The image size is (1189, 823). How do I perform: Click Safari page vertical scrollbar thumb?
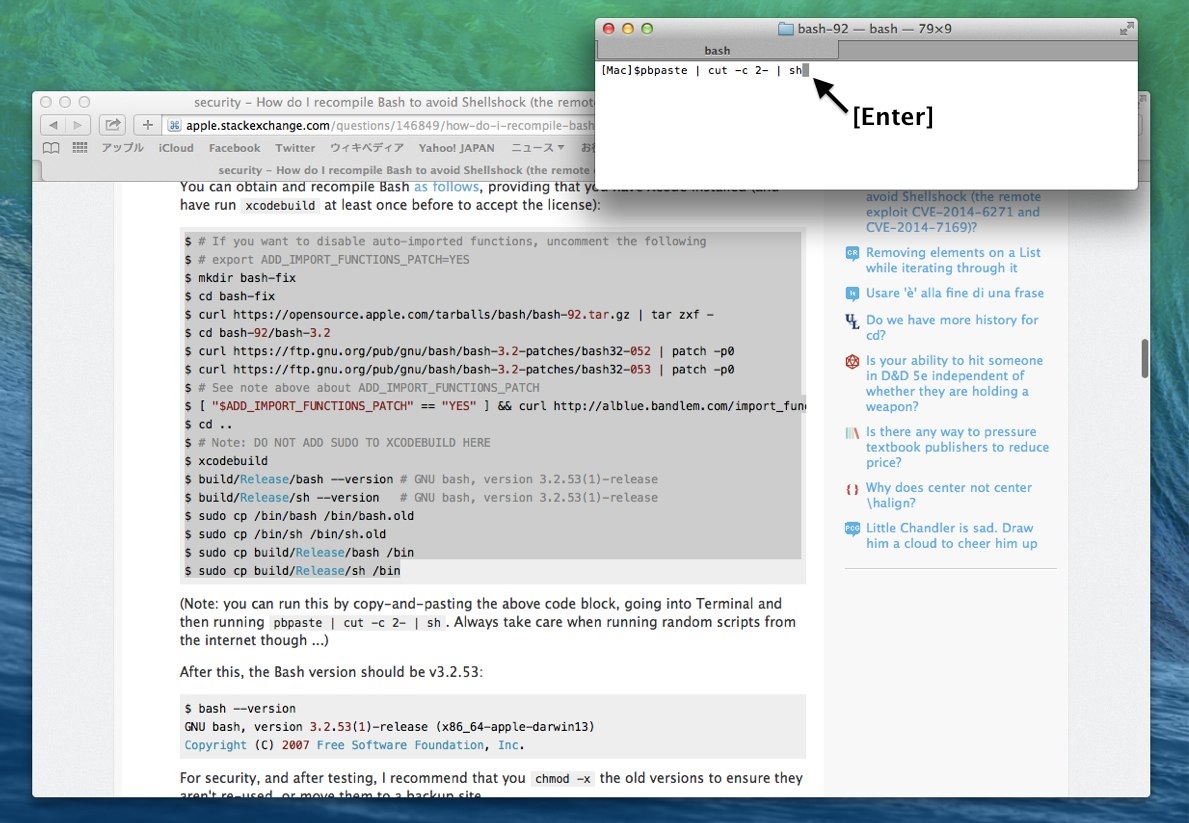click(1144, 358)
